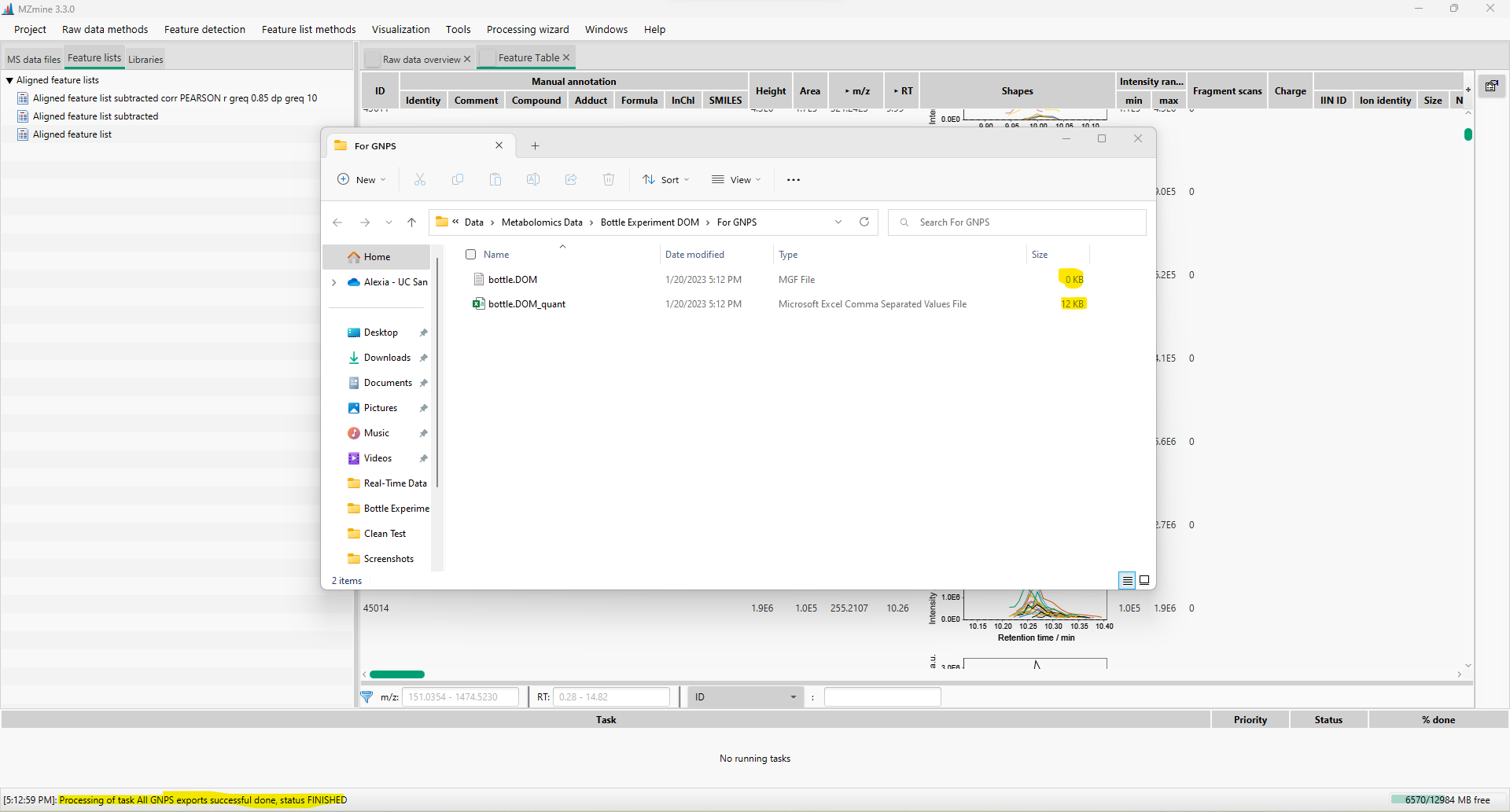The width and height of the screenshot is (1510, 812).
Task: Click the New button in File Explorer
Action: pos(361,179)
